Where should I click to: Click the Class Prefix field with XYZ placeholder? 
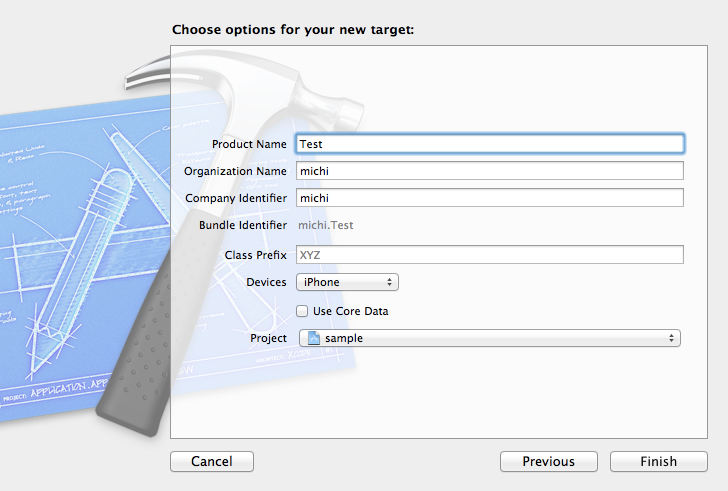[x=490, y=255]
